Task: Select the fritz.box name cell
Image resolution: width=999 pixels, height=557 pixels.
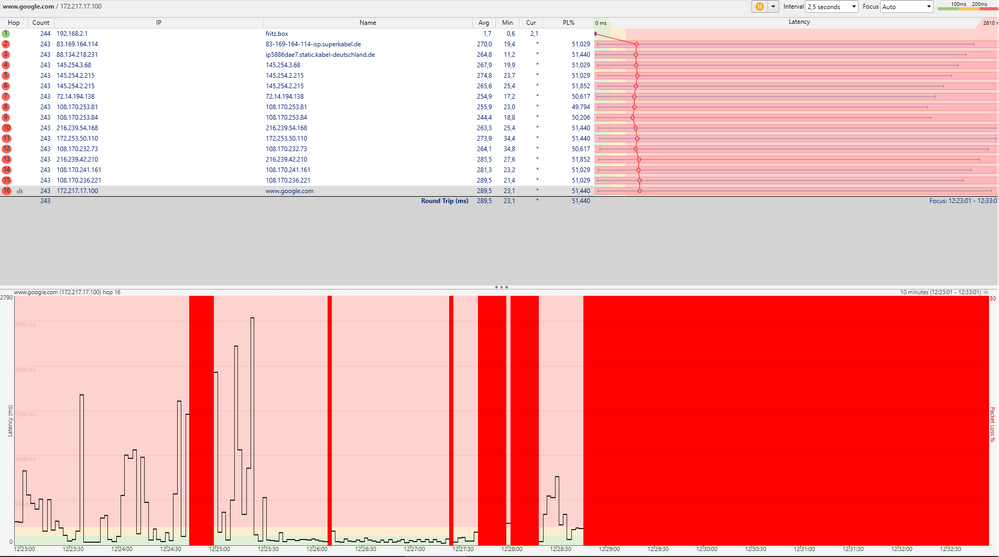Action: tap(277, 33)
